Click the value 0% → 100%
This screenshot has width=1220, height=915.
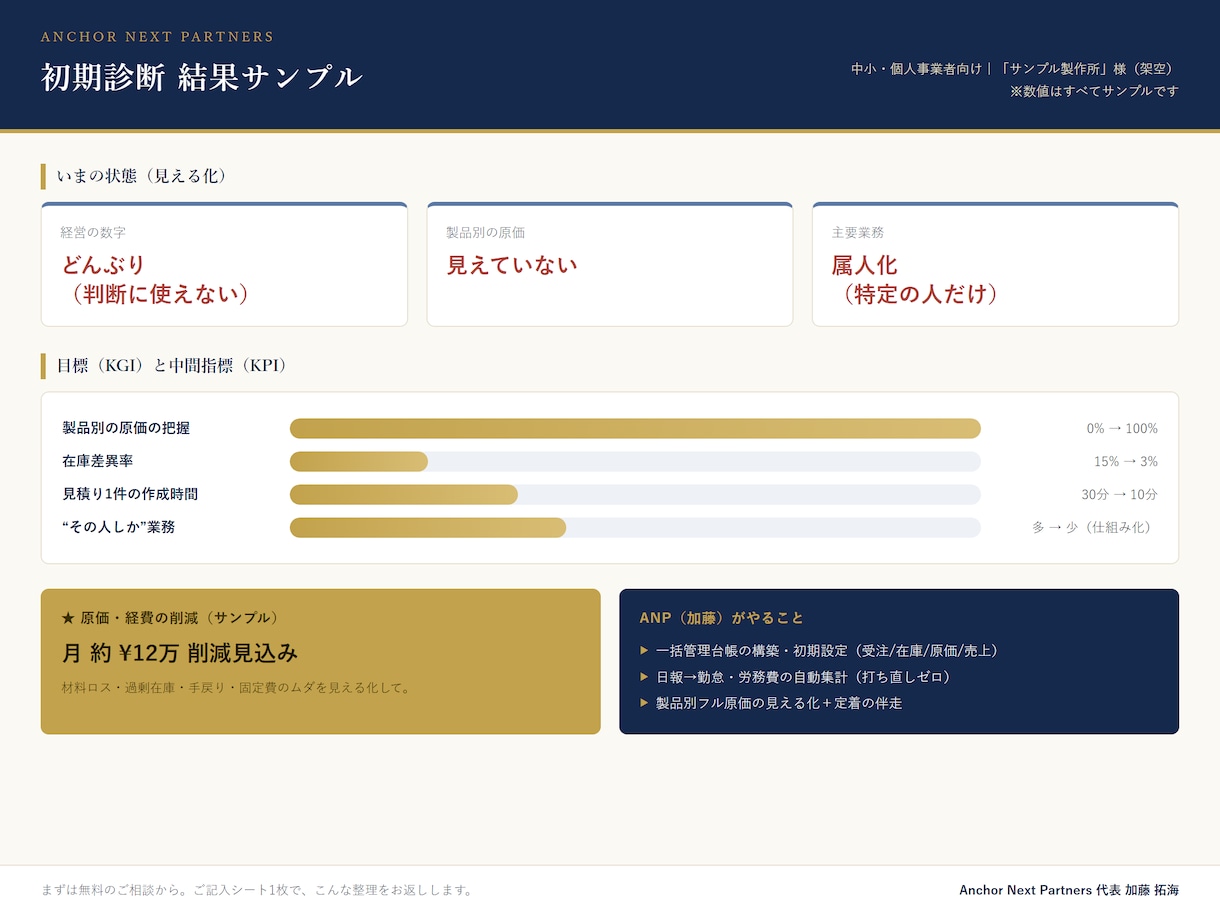[x=1122, y=428]
